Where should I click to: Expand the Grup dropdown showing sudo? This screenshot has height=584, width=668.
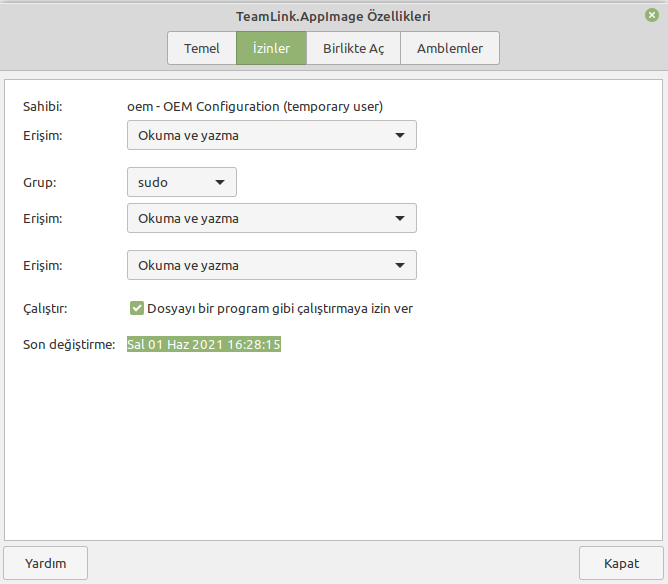pos(181,182)
